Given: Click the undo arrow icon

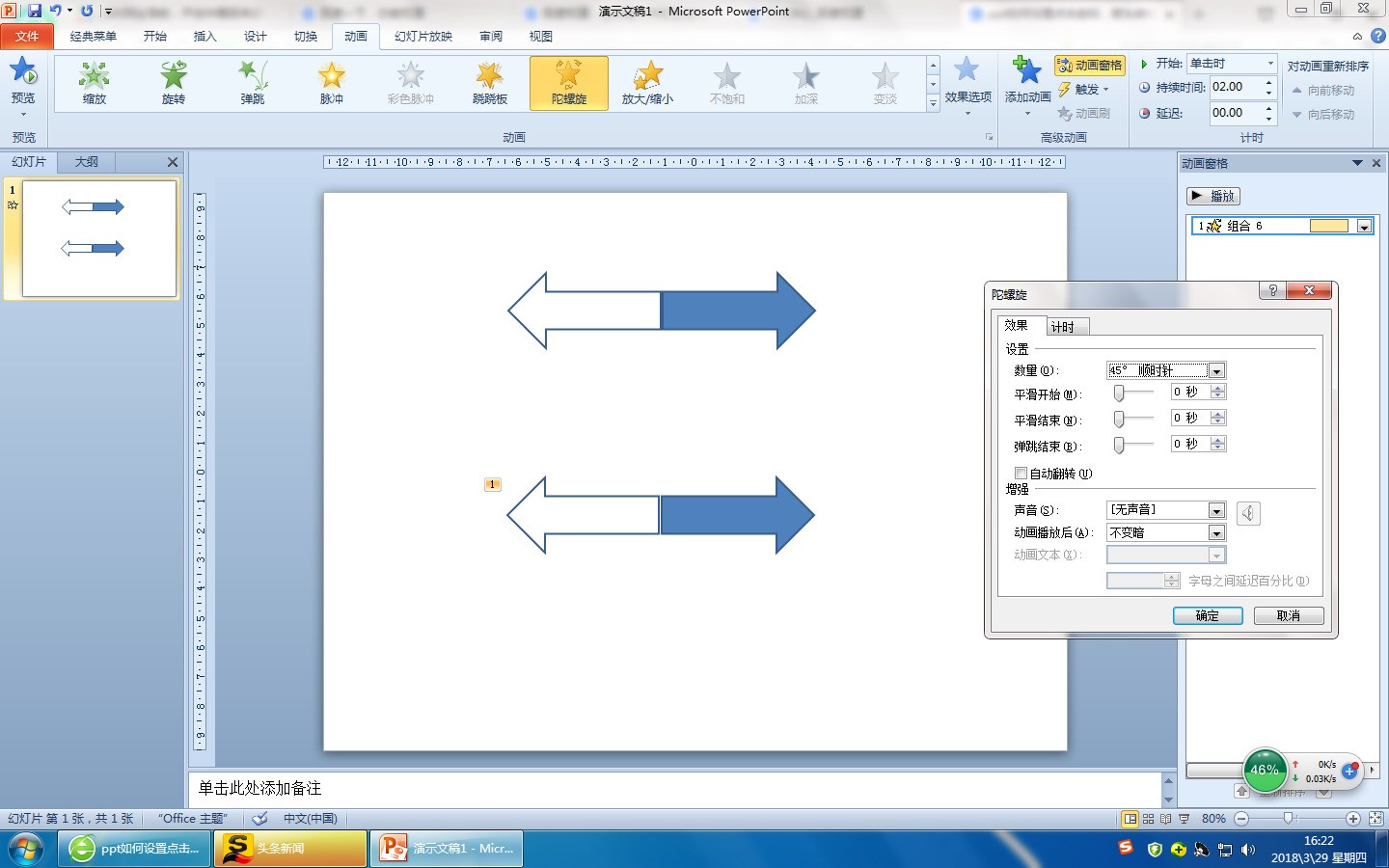Looking at the screenshot, I should pyautogui.click(x=56, y=11).
